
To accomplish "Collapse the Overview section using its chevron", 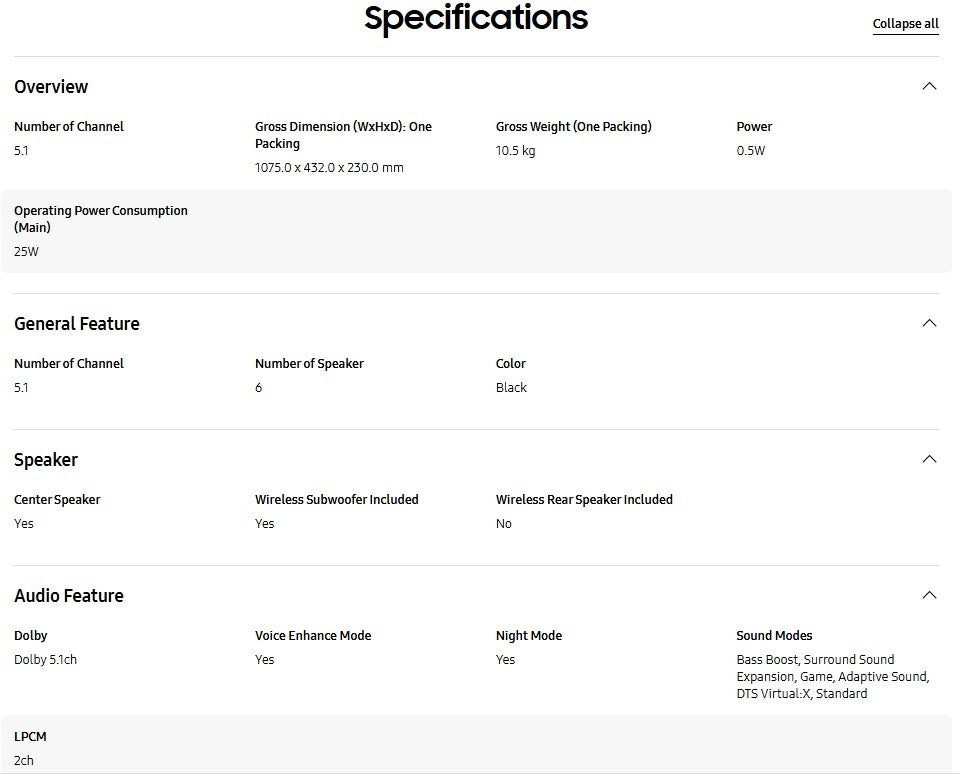I will pos(929,86).
